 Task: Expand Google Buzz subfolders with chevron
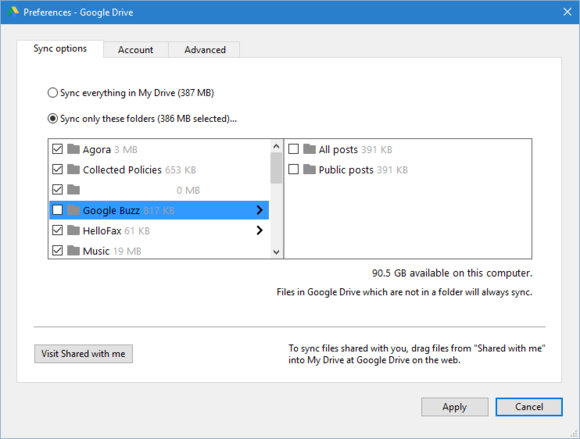[260, 210]
